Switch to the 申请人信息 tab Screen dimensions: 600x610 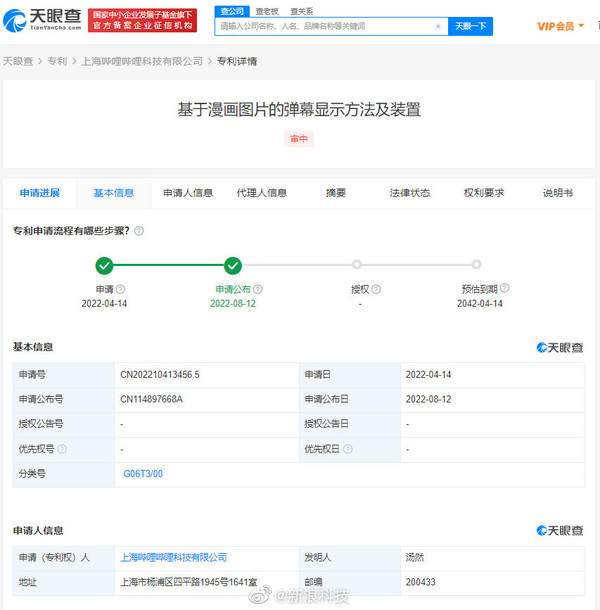coord(188,193)
